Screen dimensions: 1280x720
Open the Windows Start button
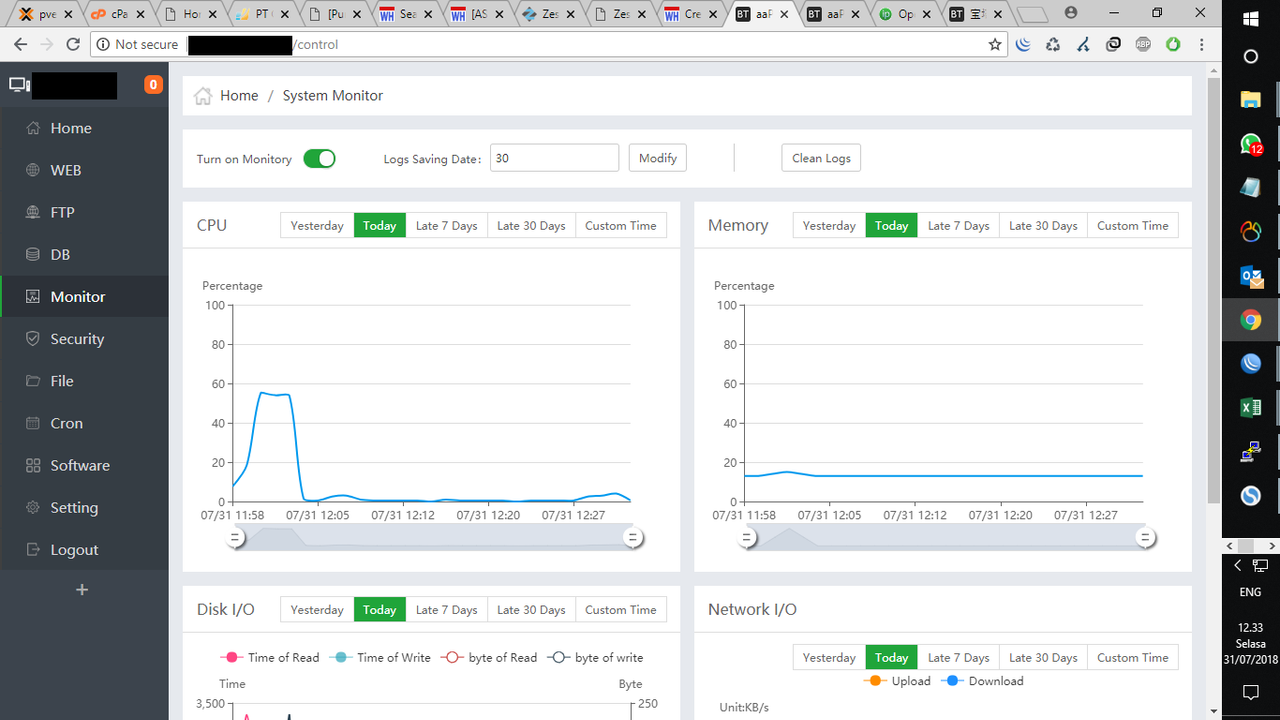coord(1250,18)
